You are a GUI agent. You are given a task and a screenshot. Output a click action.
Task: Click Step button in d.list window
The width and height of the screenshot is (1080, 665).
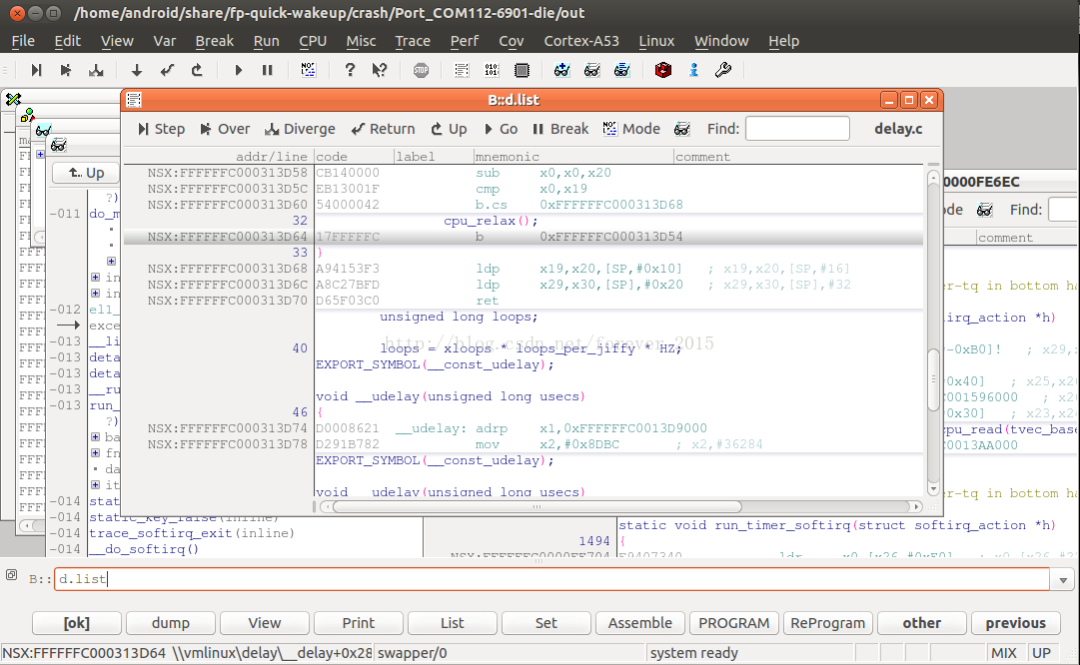tap(161, 129)
